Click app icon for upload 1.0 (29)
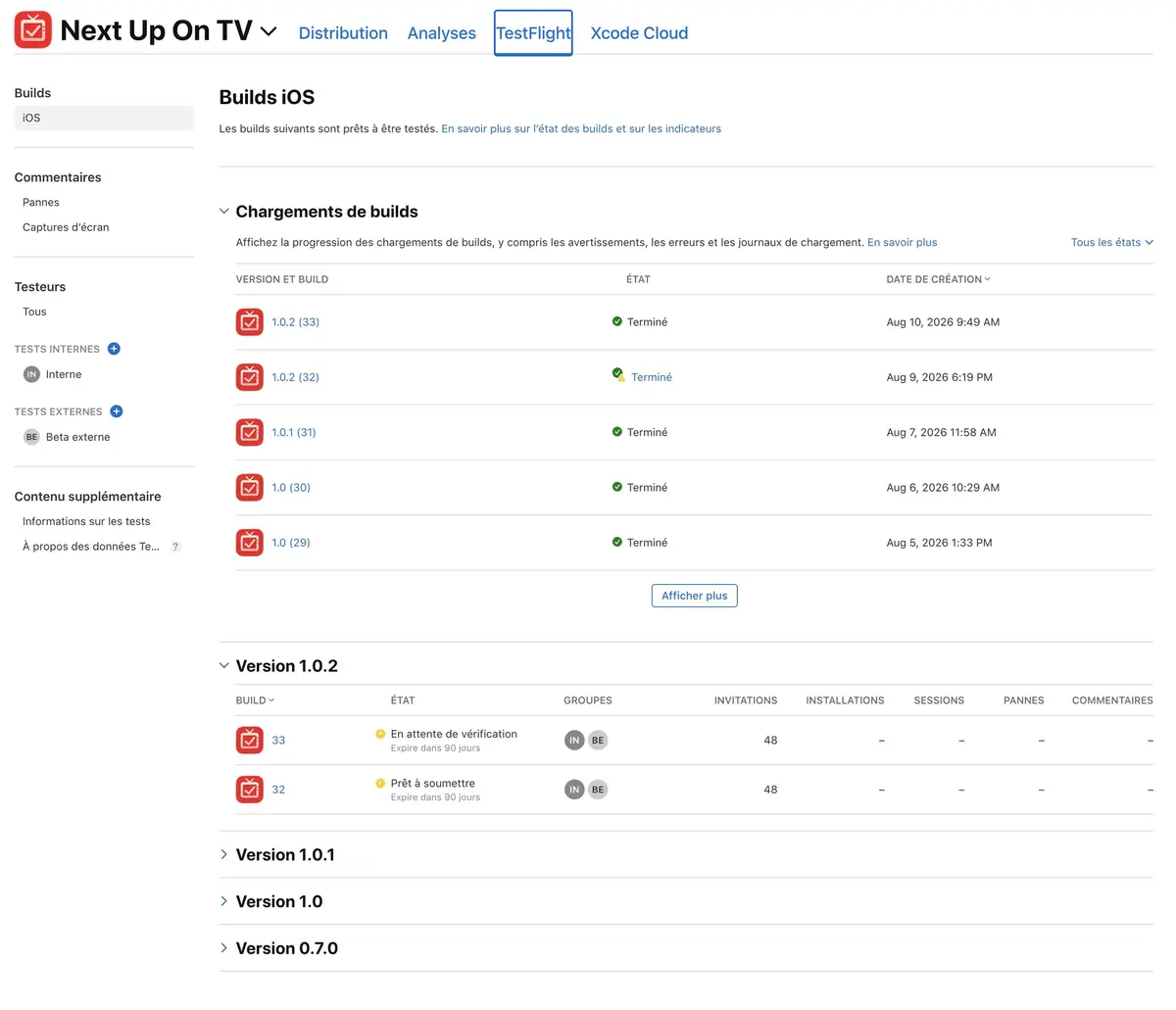This screenshot has width=1176, height=1010. (x=250, y=542)
